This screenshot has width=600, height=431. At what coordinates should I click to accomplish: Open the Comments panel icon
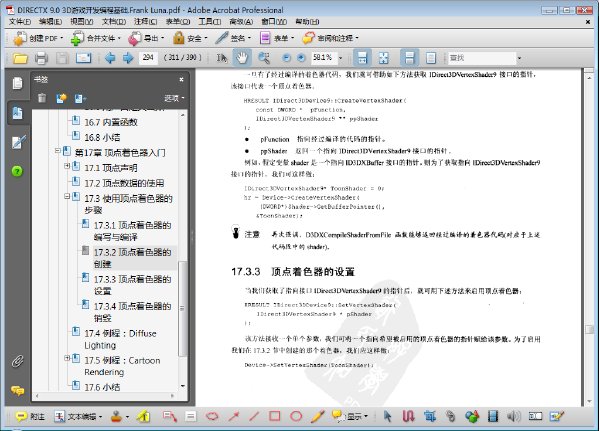(17, 390)
